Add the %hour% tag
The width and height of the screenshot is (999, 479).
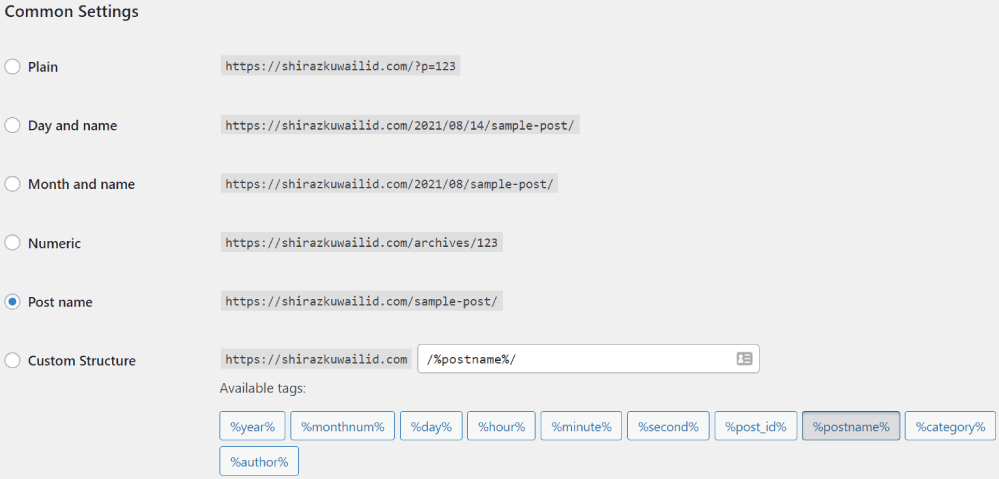[501, 426]
